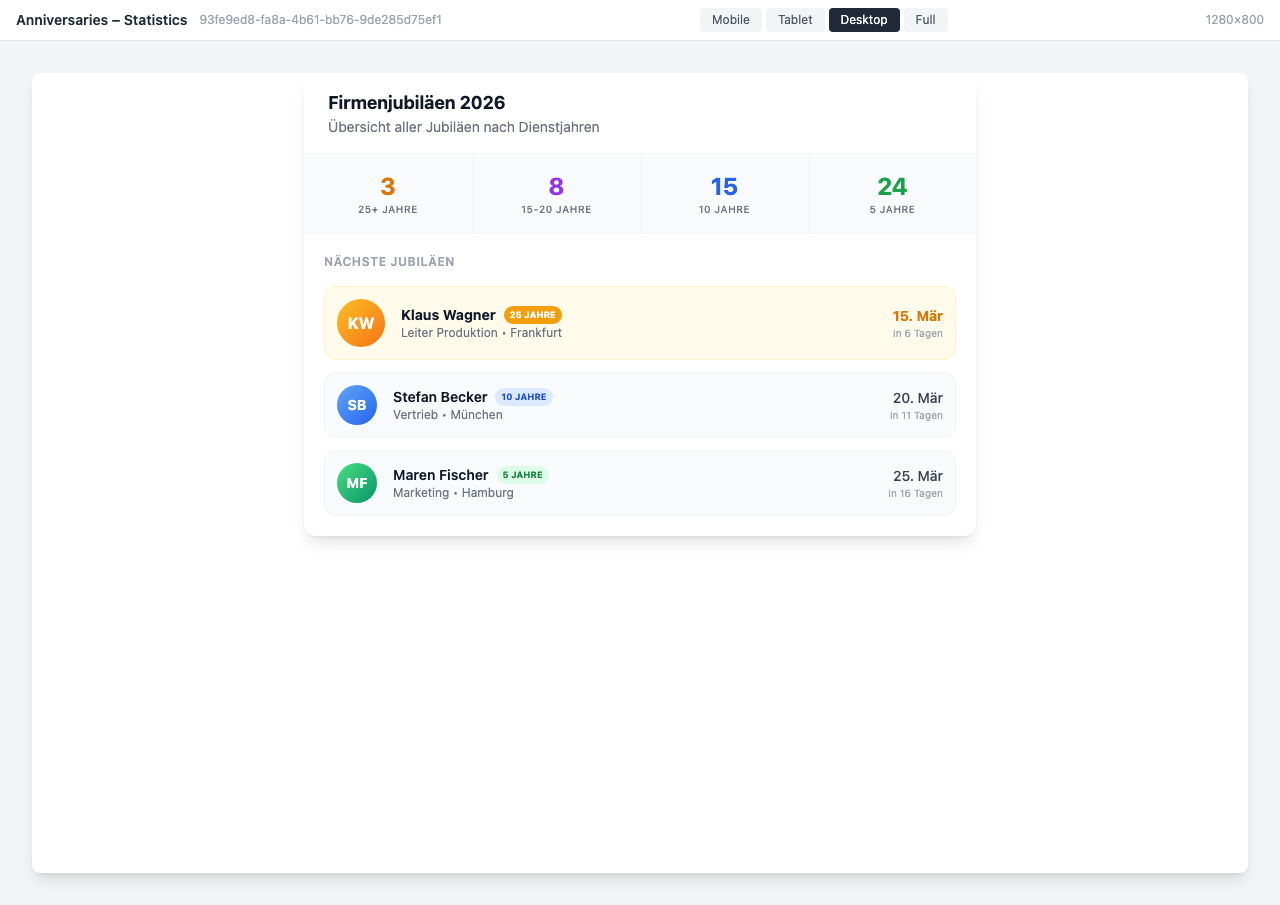Click Maren Fischer's green MF avatar
This screenshot has height=905, width=1280.
tap(357, 483)
